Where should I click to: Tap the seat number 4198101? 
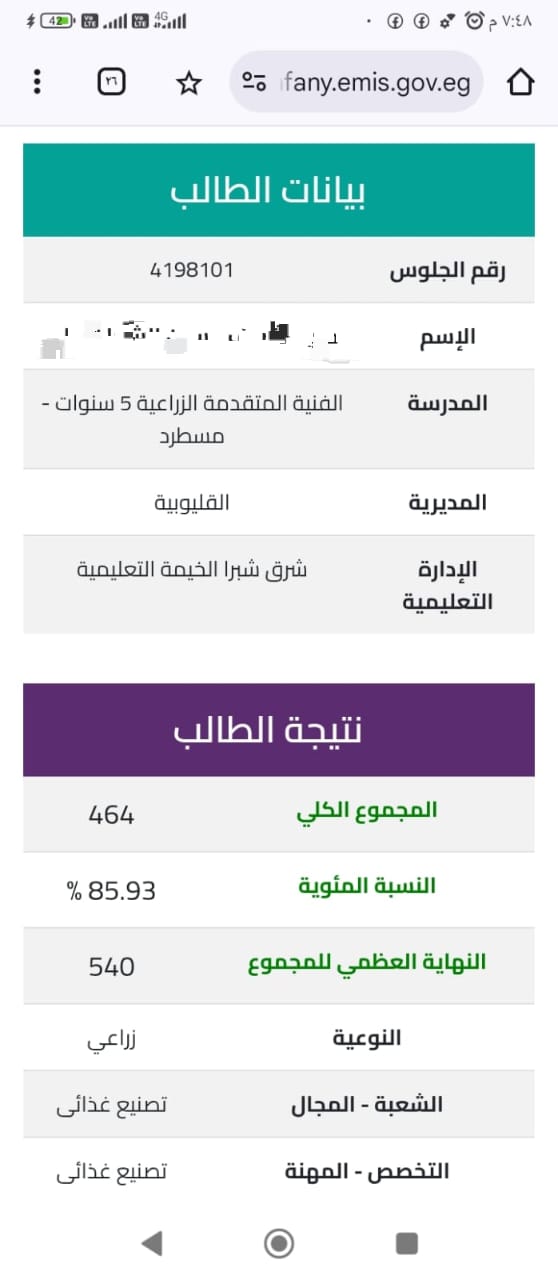(x=191, y=270)
